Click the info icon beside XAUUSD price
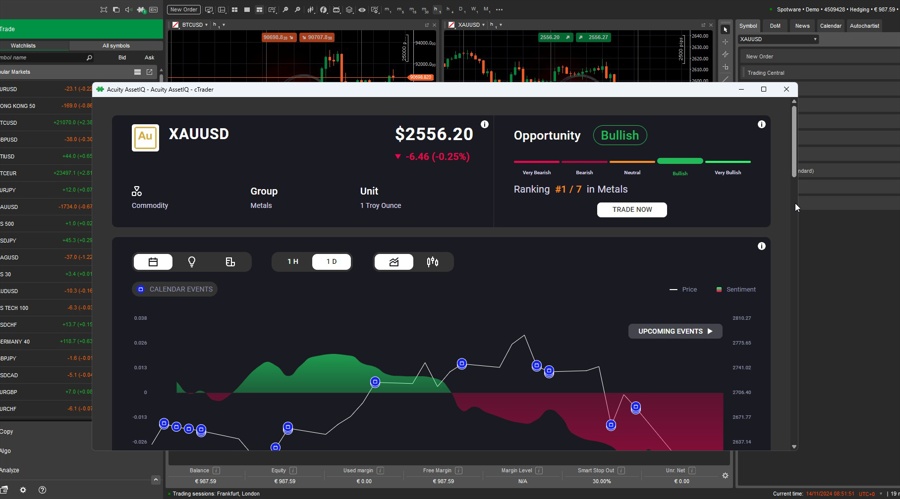This screenshot has width=900, height=499. click(x=485, y=125)
